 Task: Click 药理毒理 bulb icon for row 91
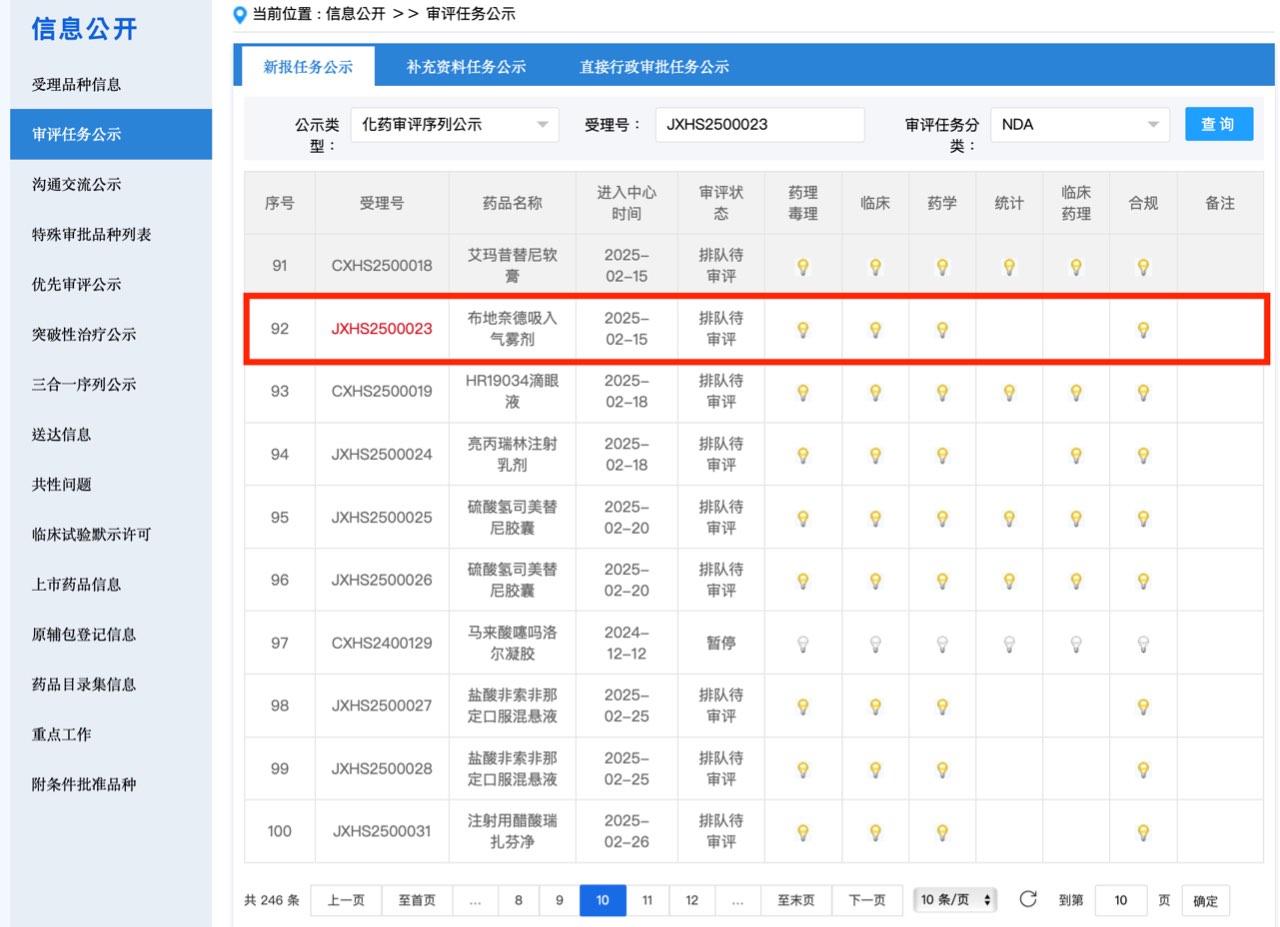pos(802,267)
